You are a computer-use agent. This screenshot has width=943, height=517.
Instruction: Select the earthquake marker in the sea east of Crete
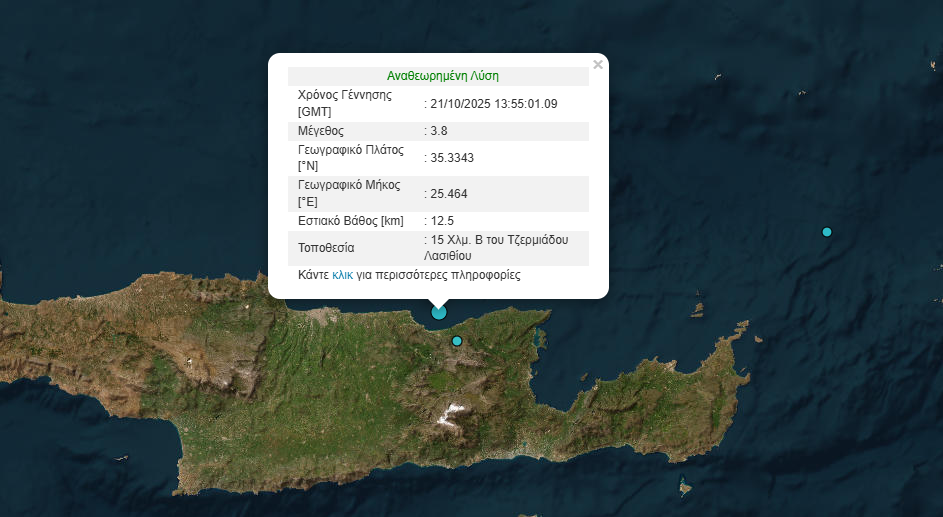(x=827, y=232)
